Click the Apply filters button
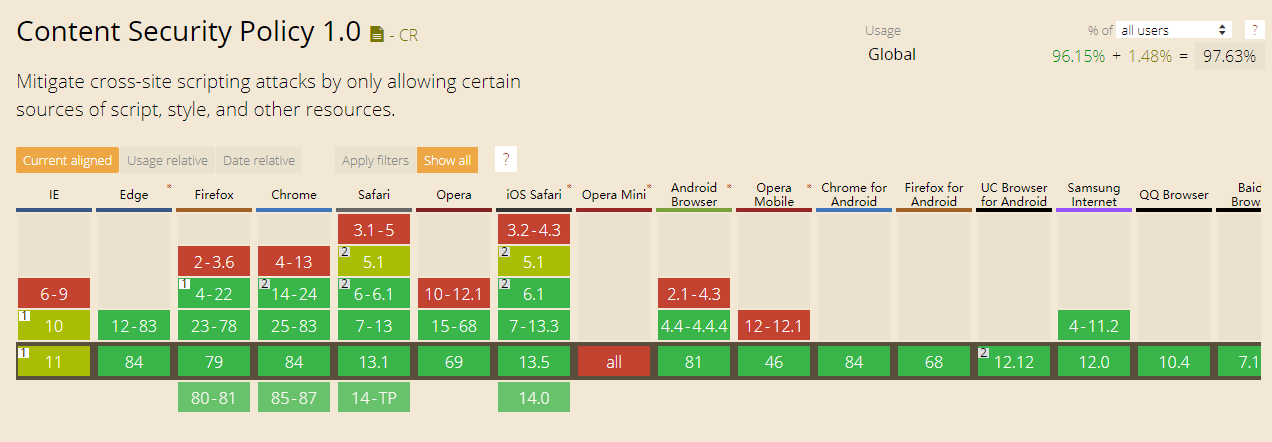The width and height of the screenshot is (1272, 442). click(x=375, y=160)
